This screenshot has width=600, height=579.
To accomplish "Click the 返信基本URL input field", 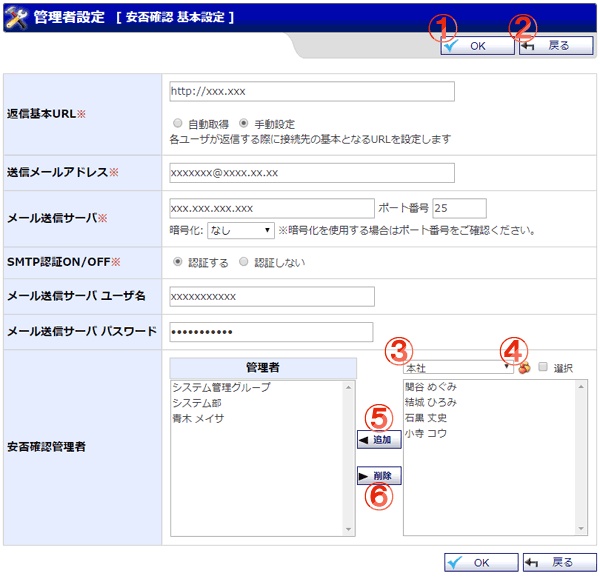I will [312, 91].
